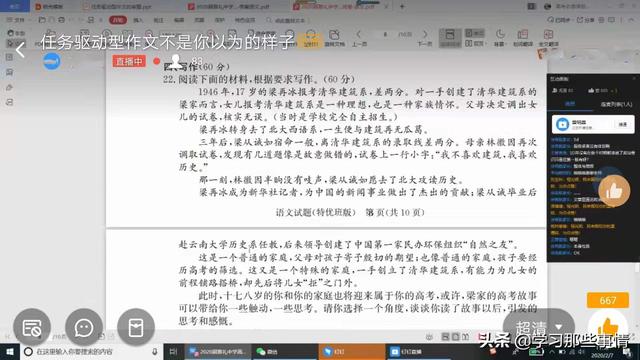Tap the floating orange thumbs-up bubble
This screenshot has width=640, height=360.
614,191
